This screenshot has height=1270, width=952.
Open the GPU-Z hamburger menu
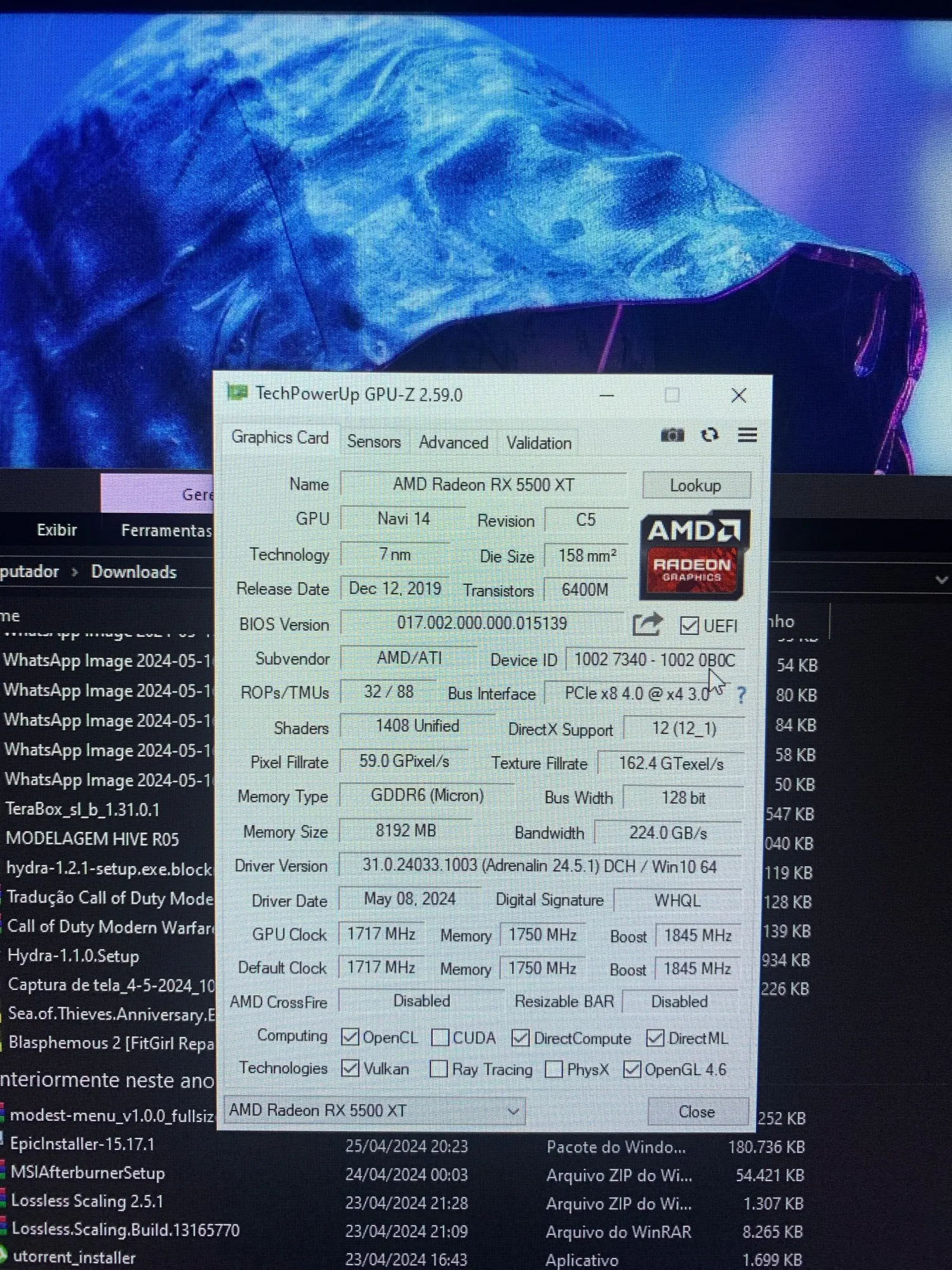(x=748, y=435)
